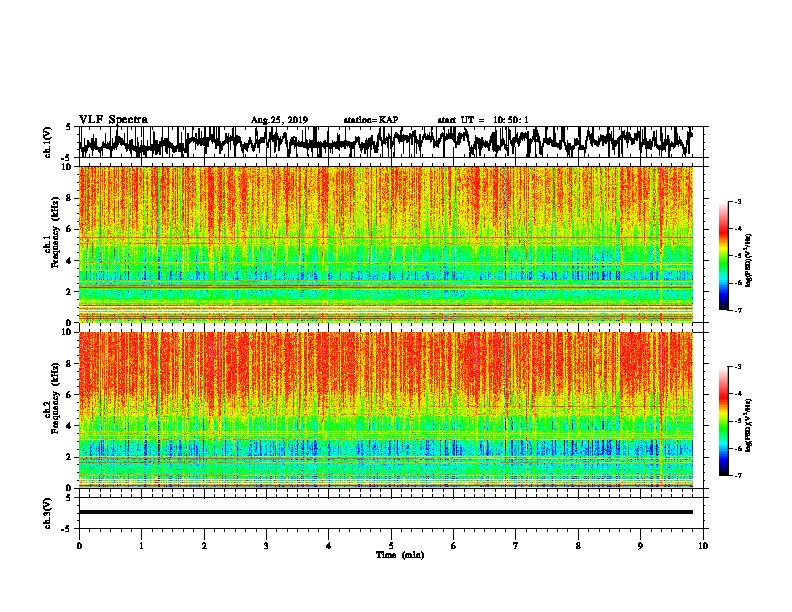Click the time axis tick label "1"
The height and width of the screenshot is (612, 792).
click(x=141, y=546)
